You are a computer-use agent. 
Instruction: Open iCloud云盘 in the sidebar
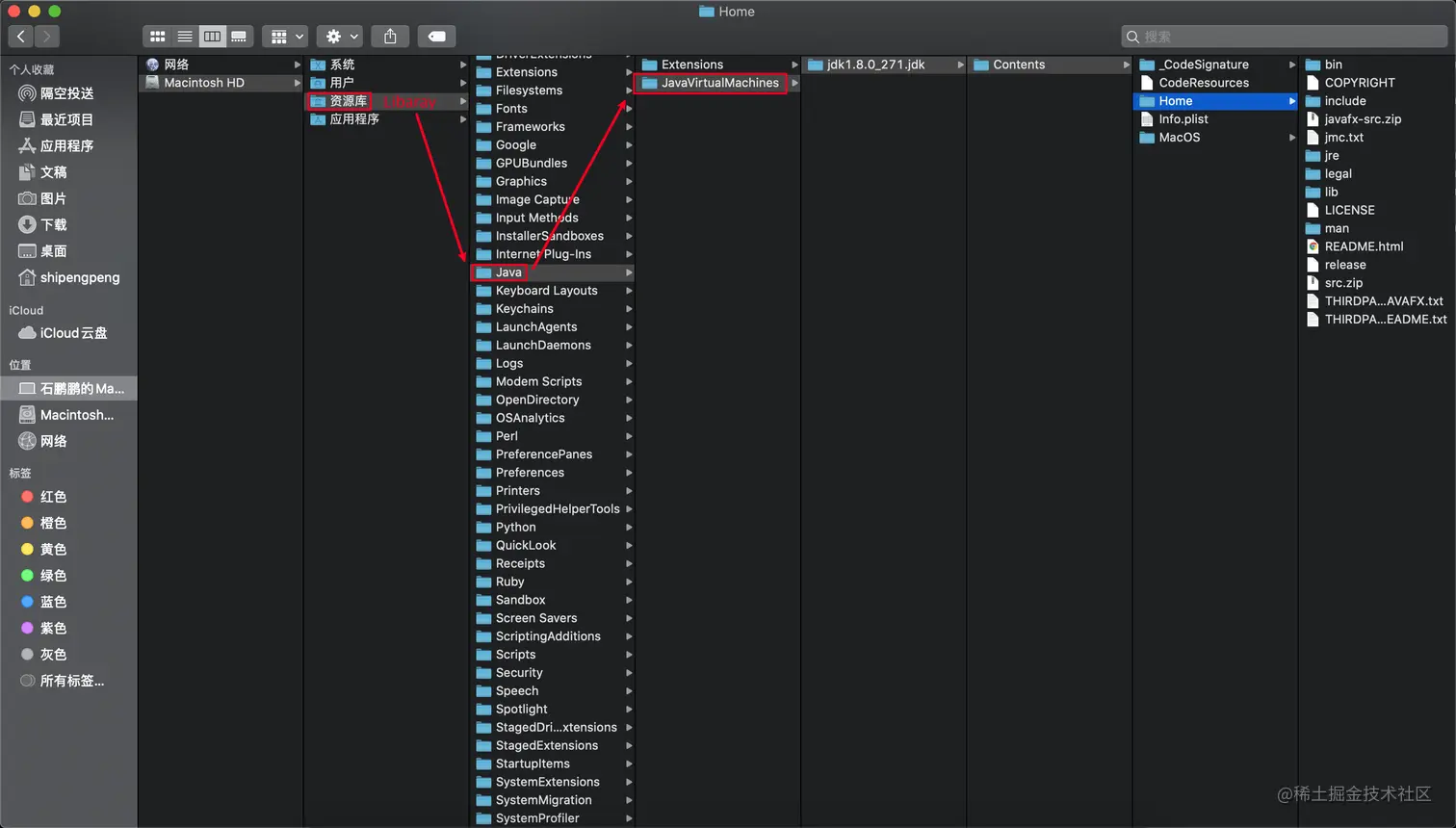tap(68, 333)
